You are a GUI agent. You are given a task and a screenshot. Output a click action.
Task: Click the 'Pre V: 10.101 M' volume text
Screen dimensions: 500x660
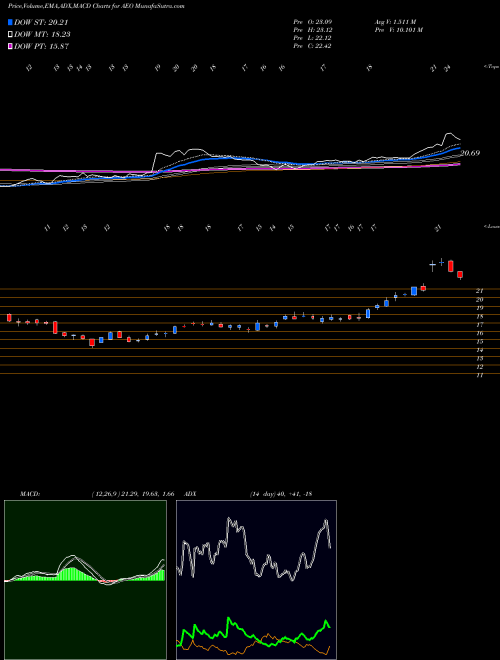pyautogui.click(x=398, y=30)
